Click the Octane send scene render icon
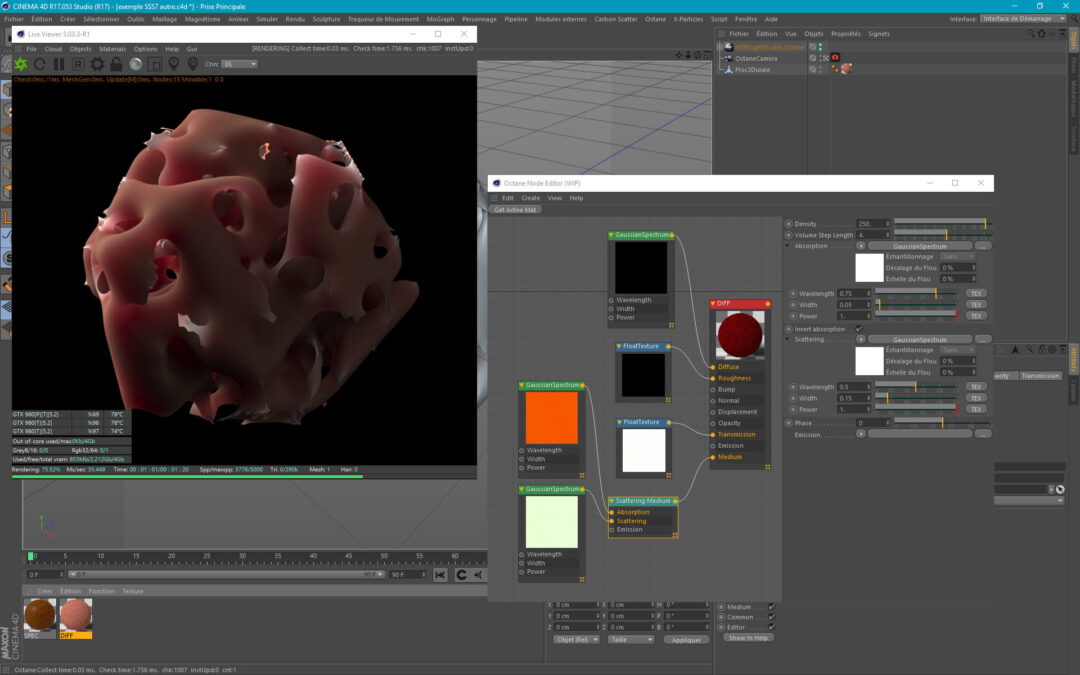This screenshot has width=1080, height=675. click(x=20, y=64)
